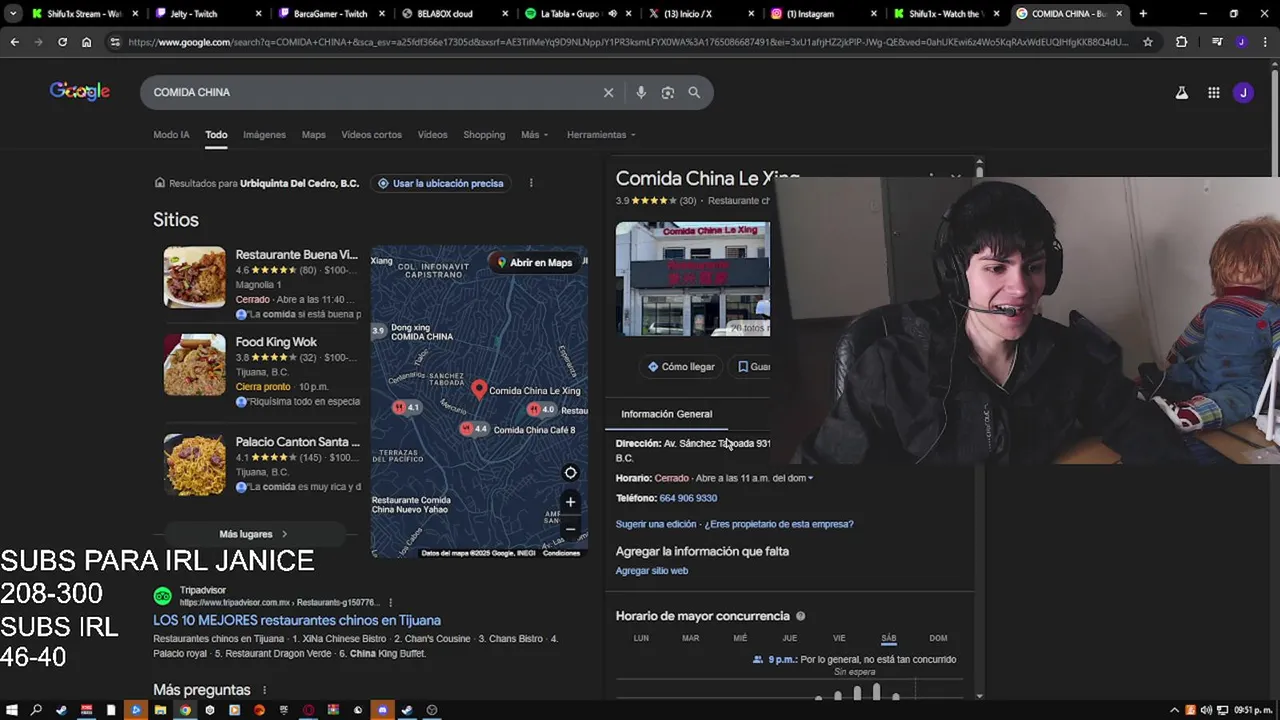Image resolution: width=1280 pixels, height=720 pixels.
Task: Open the Información General tab
Action: [666, 414]
